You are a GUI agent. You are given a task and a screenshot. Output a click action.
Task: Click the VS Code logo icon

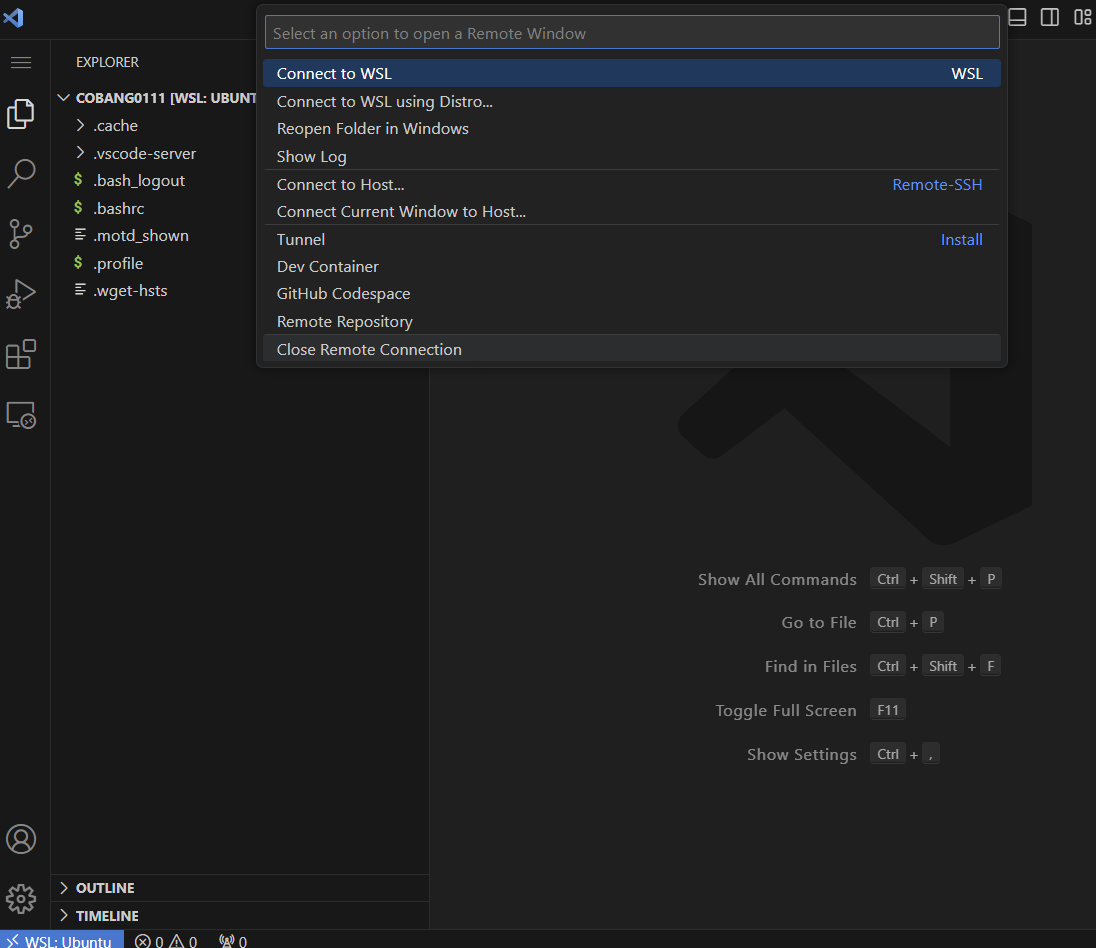click(x=13, y=17)
